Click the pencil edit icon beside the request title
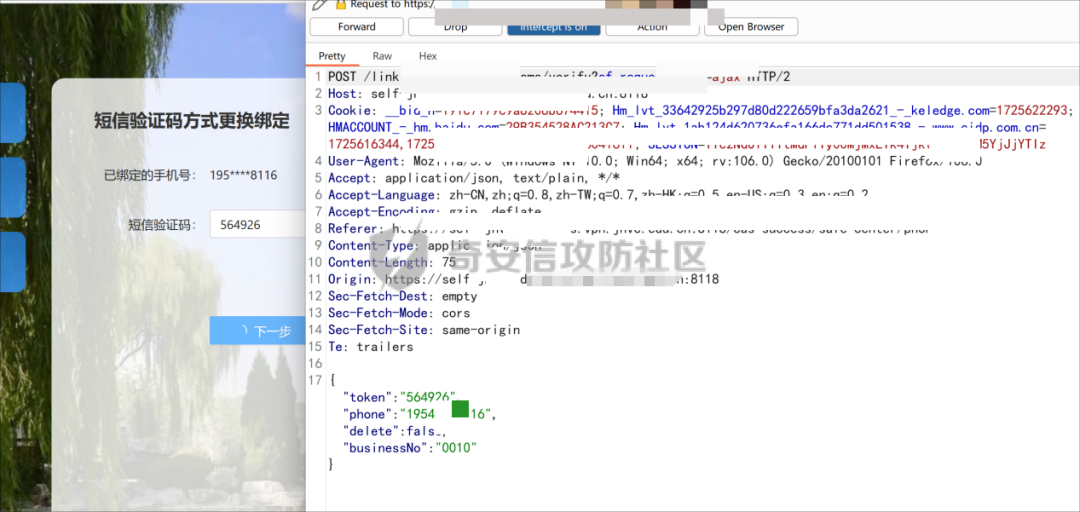Image resolution: width=1080 pixels, height=512 pixels. point(318,4)
